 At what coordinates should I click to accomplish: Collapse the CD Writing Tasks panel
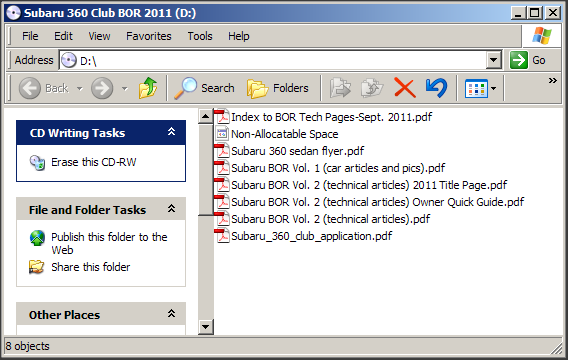pyautogui.click(x=171, y=132)
